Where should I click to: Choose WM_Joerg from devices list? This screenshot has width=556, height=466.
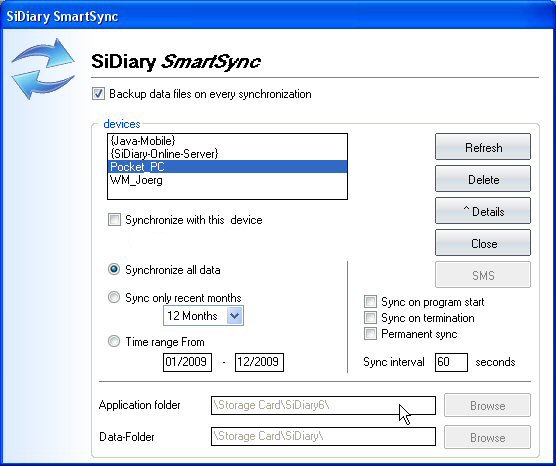(x=227, y=180)
